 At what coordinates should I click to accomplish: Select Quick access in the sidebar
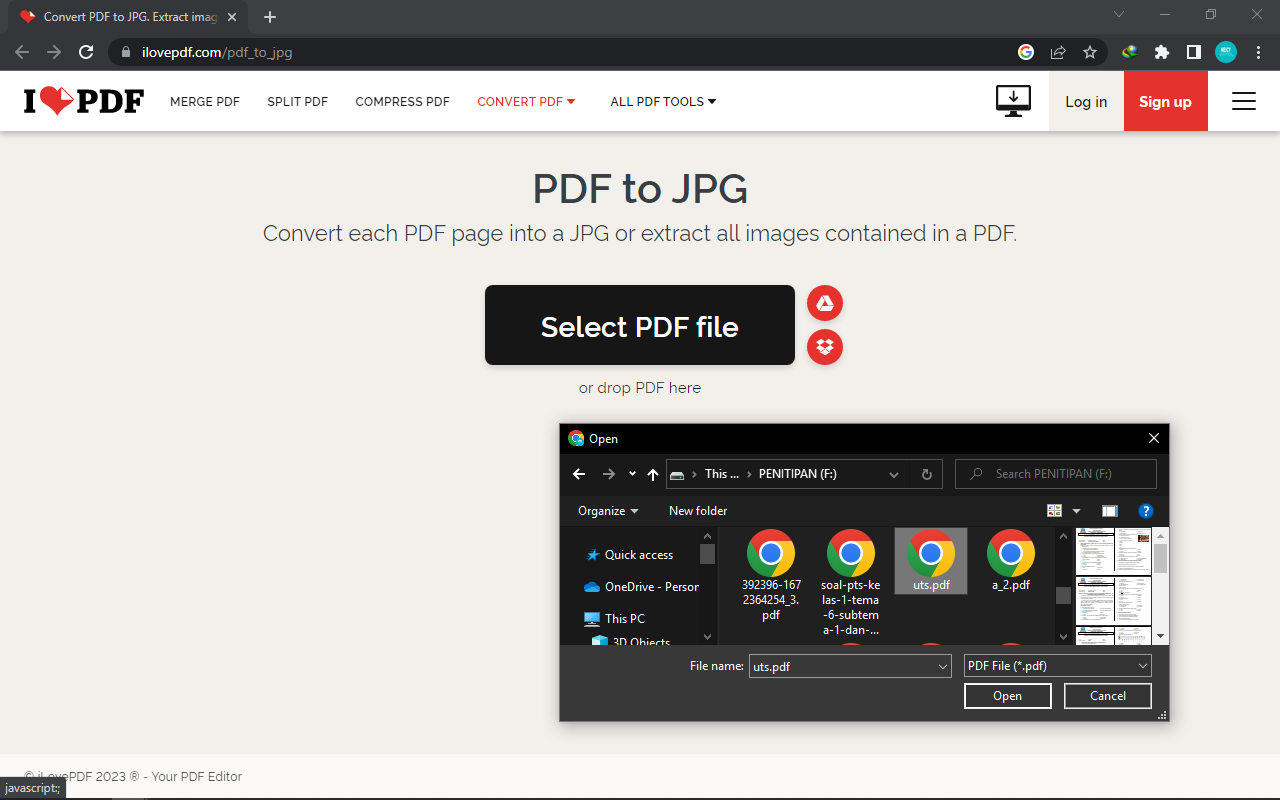click(638, 555)
